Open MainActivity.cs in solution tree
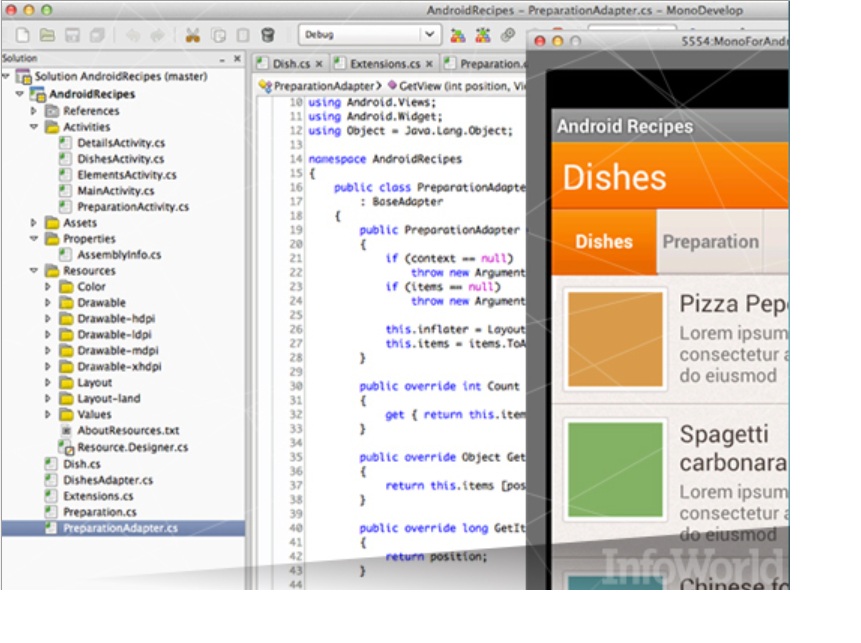 pyautogui.click(x=115, y=191)
